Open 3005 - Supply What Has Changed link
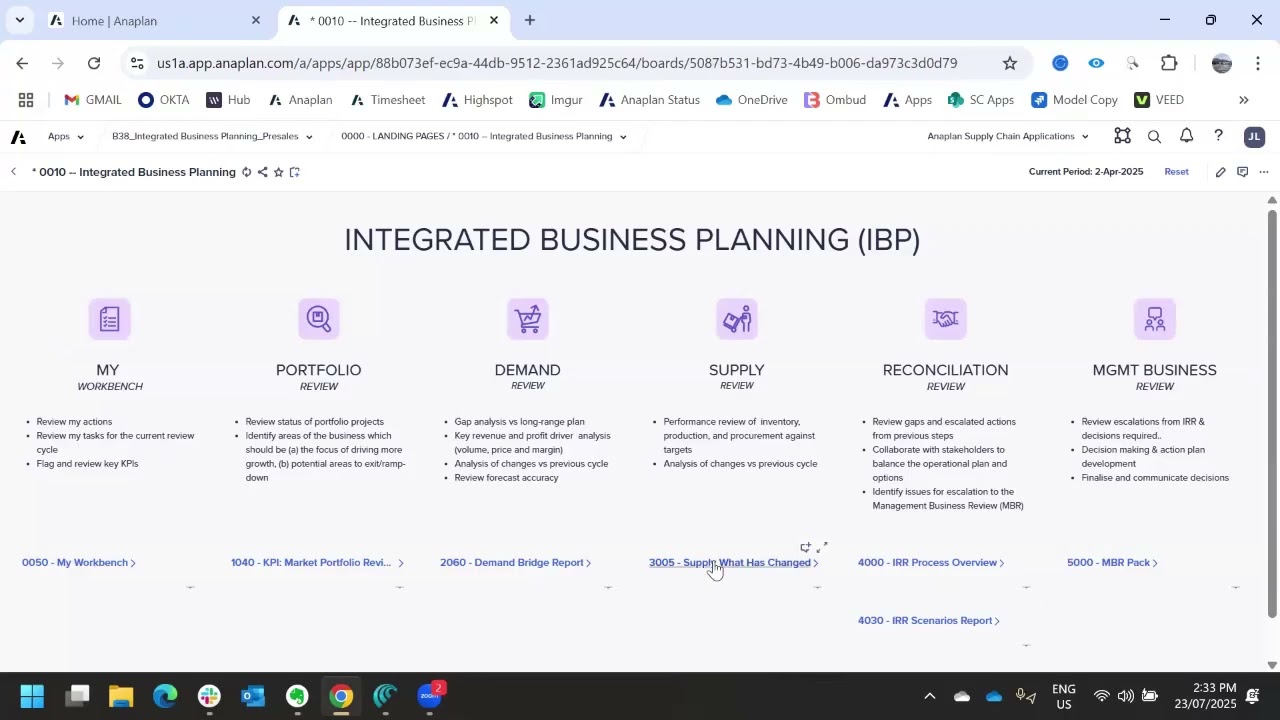The image size is (1280, 720). [734, 563]
